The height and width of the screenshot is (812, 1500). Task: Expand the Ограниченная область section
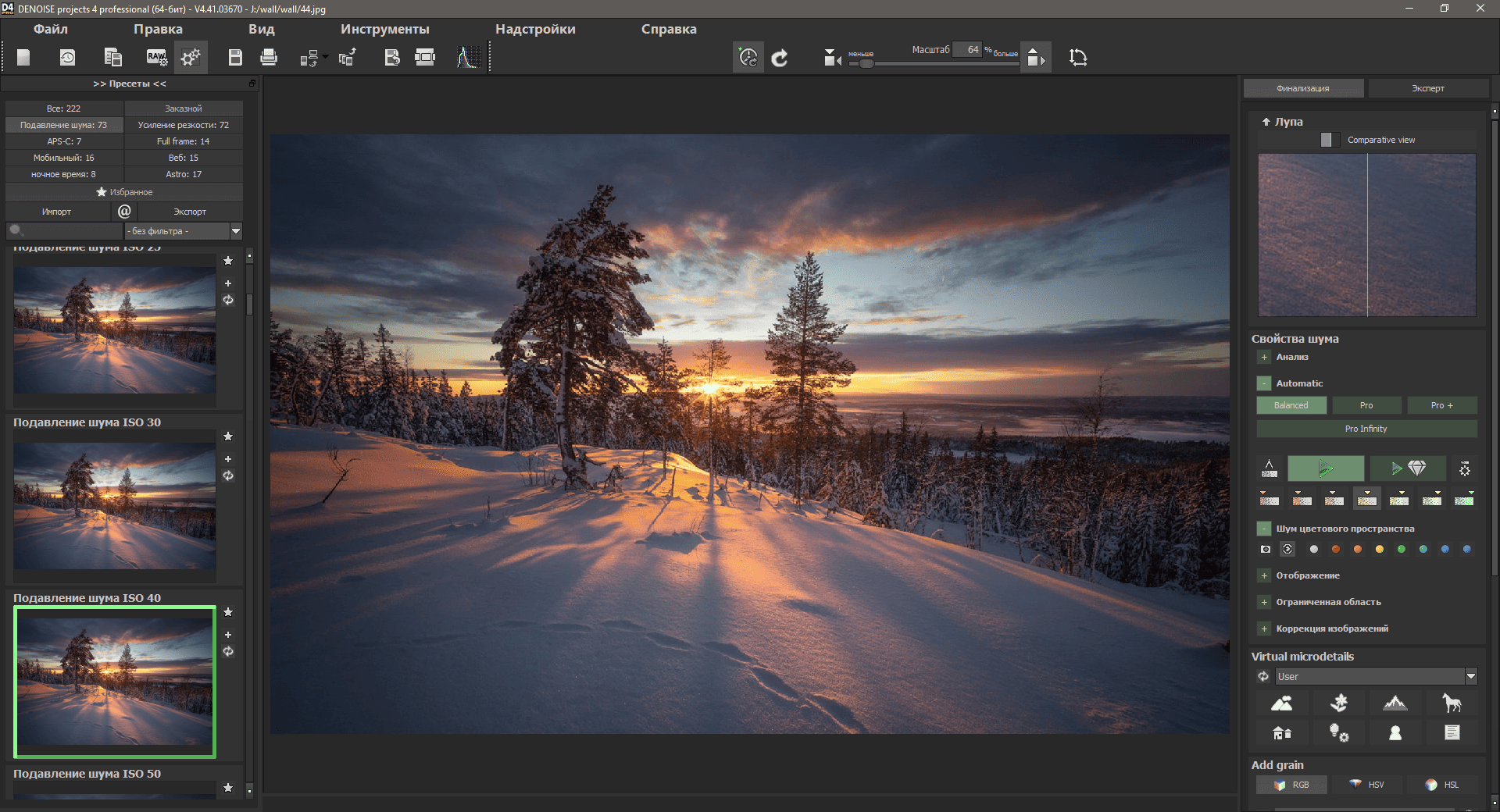(1264, 602)
